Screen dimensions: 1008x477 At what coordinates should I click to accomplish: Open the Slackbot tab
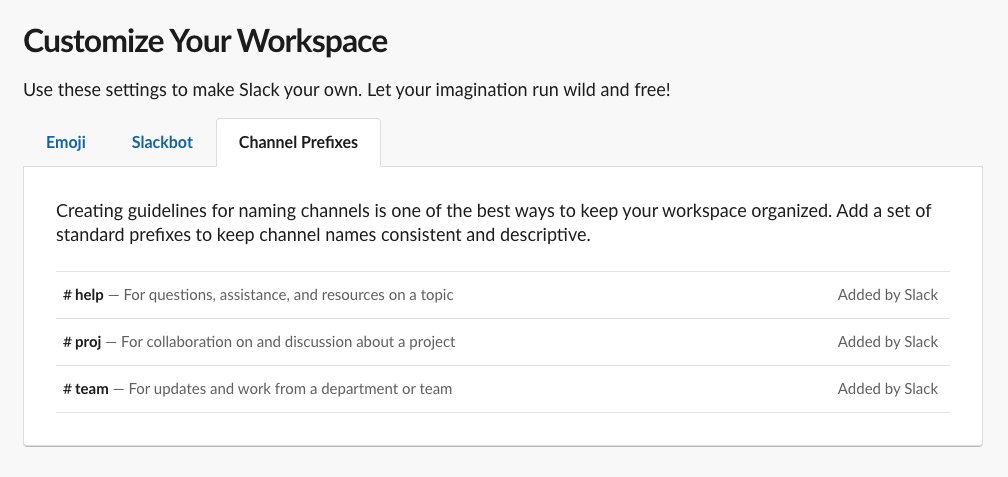[x=162, y=142]
